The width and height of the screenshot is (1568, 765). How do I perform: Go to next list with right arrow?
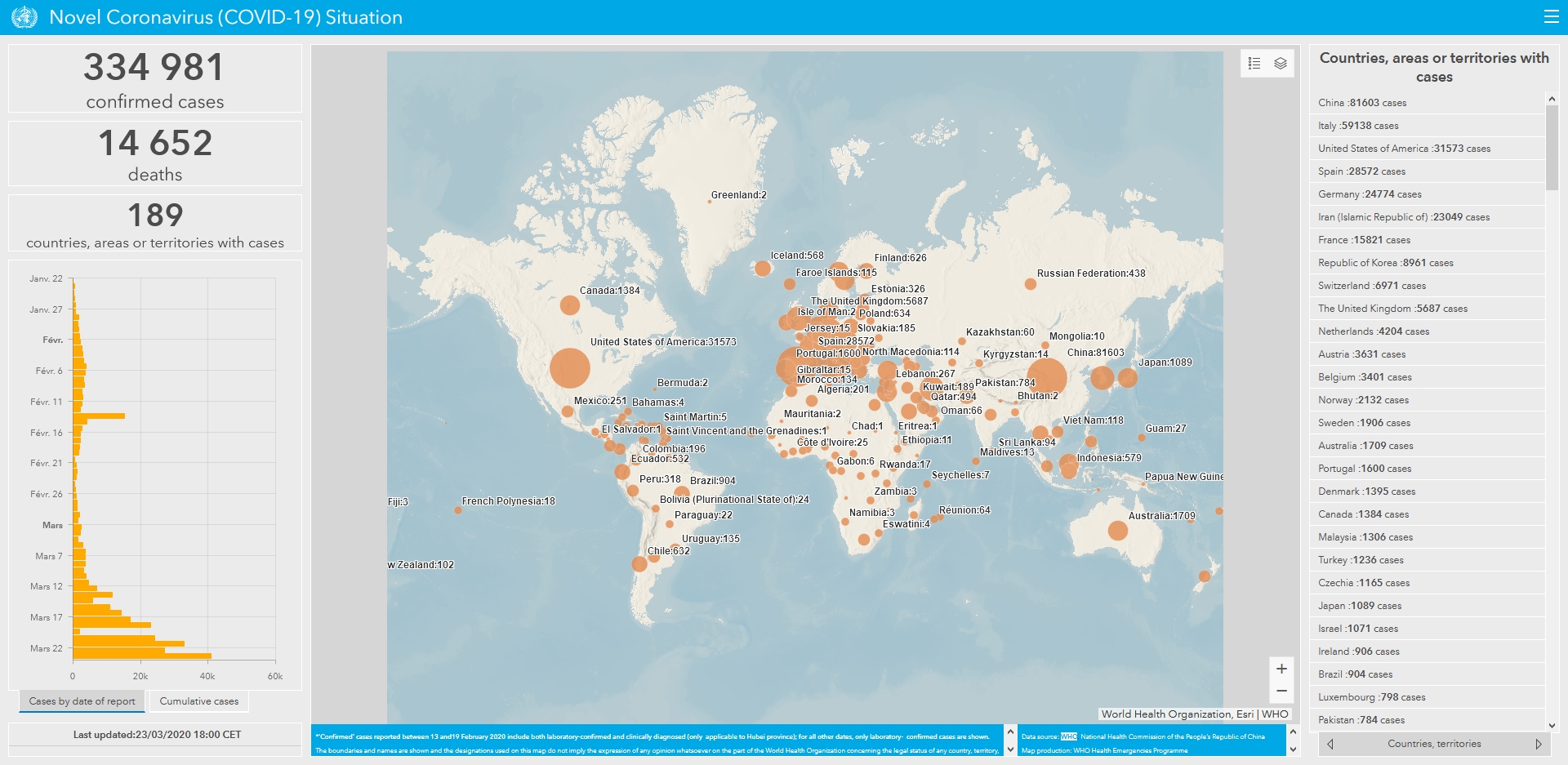[1538, 744]
